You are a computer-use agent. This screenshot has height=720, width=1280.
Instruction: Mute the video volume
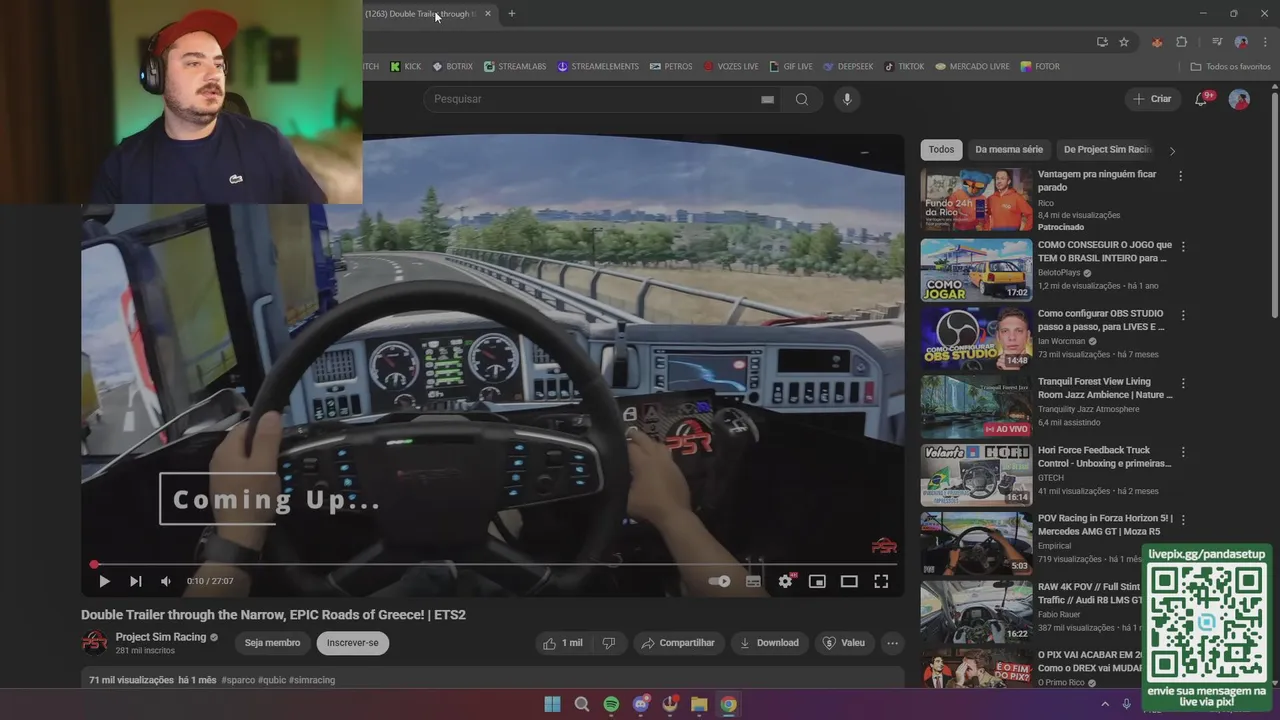click(166, 581)
